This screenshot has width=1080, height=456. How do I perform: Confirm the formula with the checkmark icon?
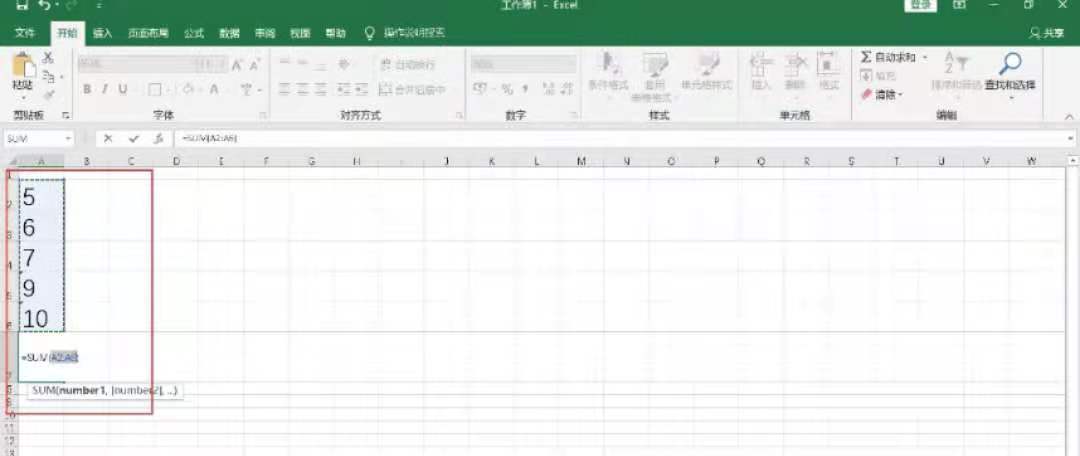133,138
